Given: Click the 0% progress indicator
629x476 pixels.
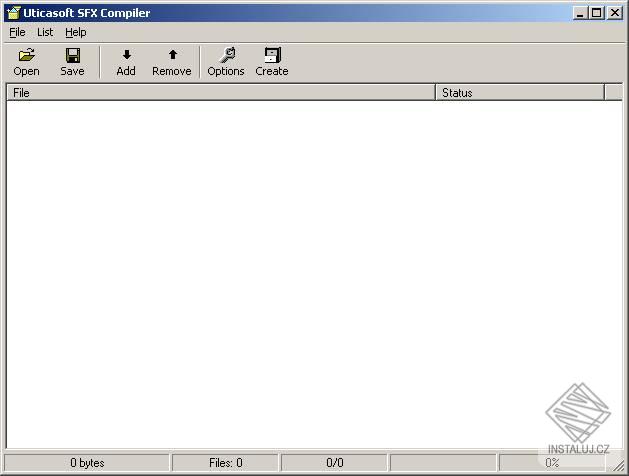Looking at the screenshot, I should [552, 463].
